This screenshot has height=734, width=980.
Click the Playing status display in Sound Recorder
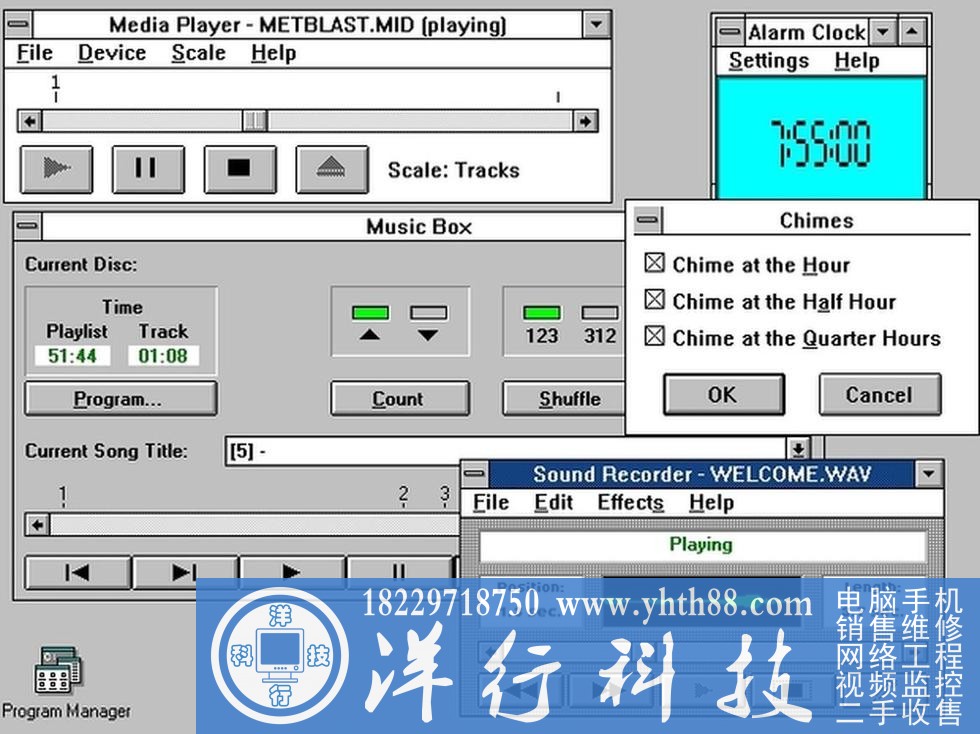pyautogui.click(x=701, y=545)
